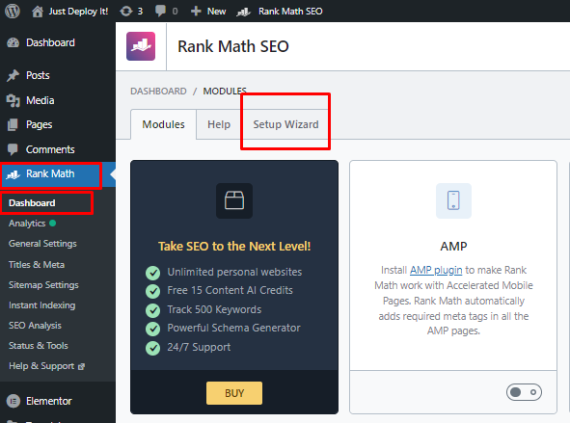Viewport: 570px width, 423px height.
Task: Switch to the Help tab
Action: coord(219,124)
